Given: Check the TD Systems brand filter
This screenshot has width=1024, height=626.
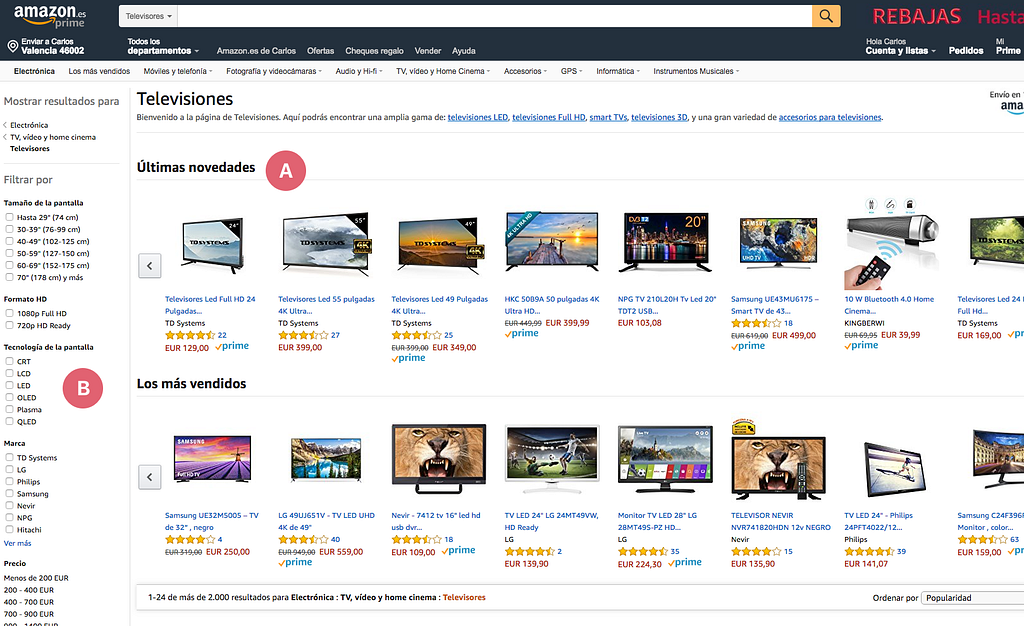Looking at the screenshot, I should (x=10, y=458).
